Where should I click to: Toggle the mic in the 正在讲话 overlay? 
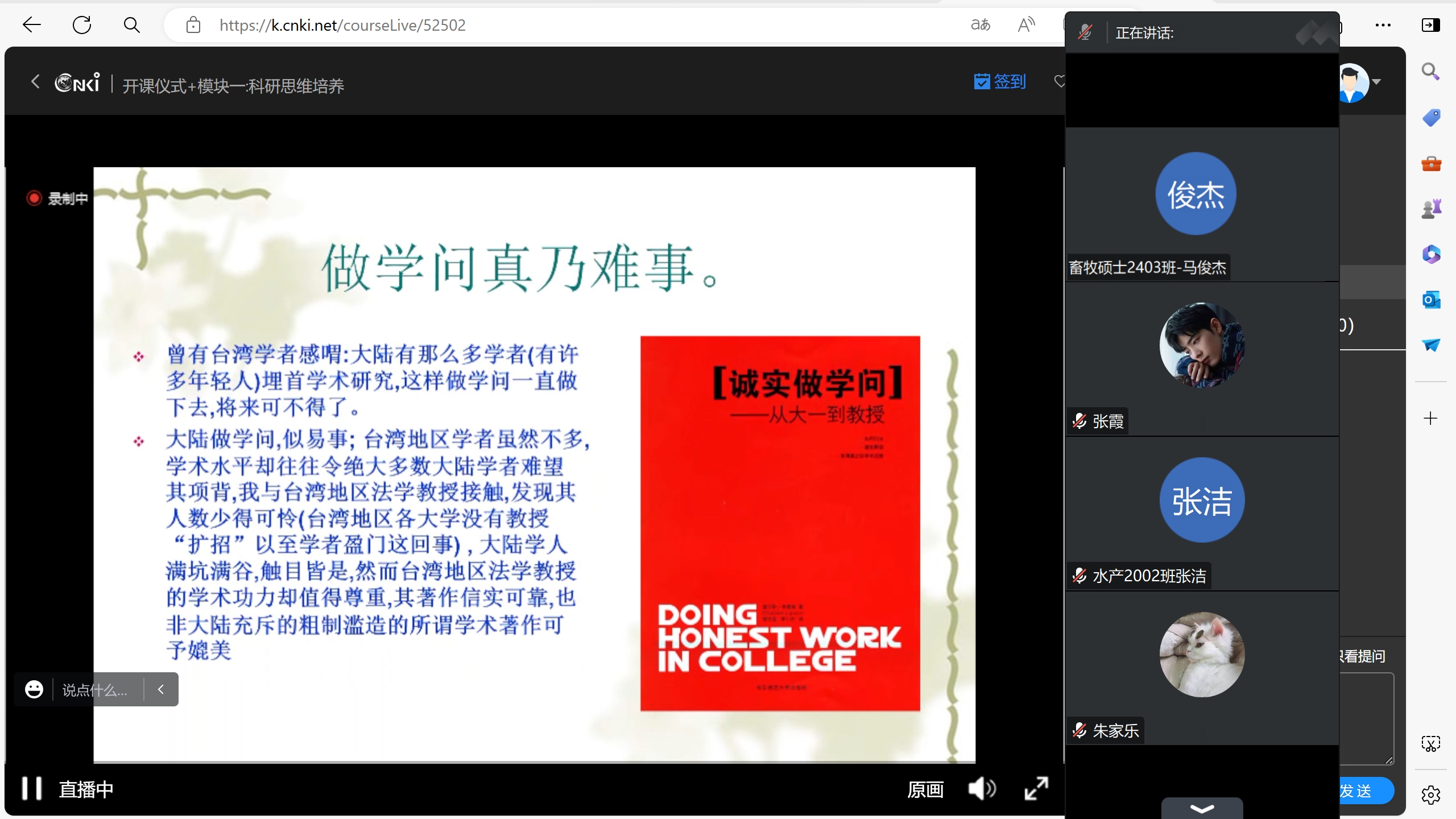coord(1084,32)
